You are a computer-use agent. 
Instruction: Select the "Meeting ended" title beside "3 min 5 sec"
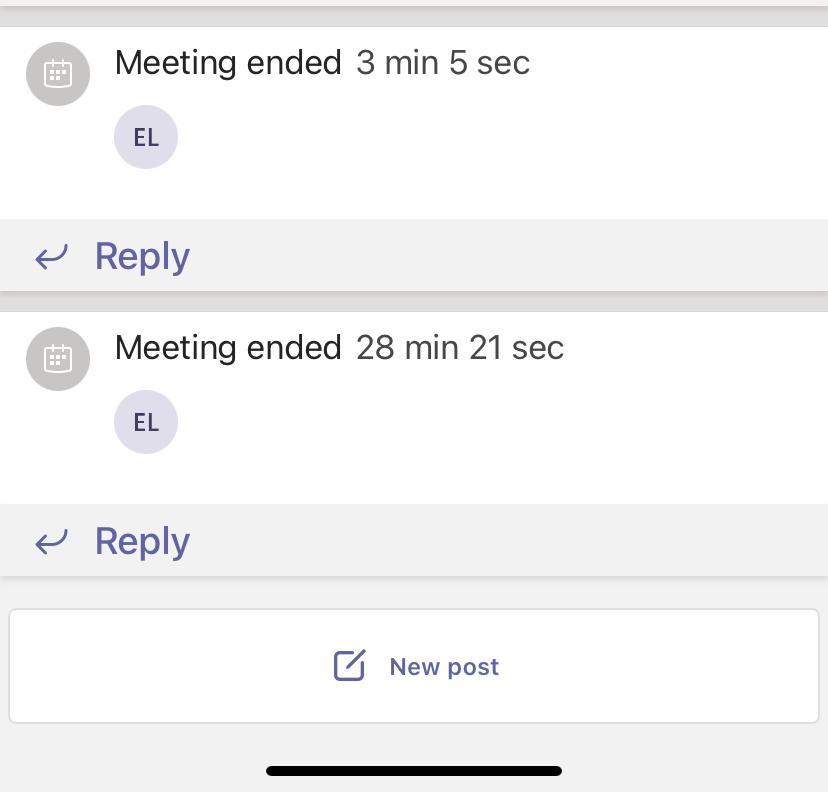tap(228, 63)
